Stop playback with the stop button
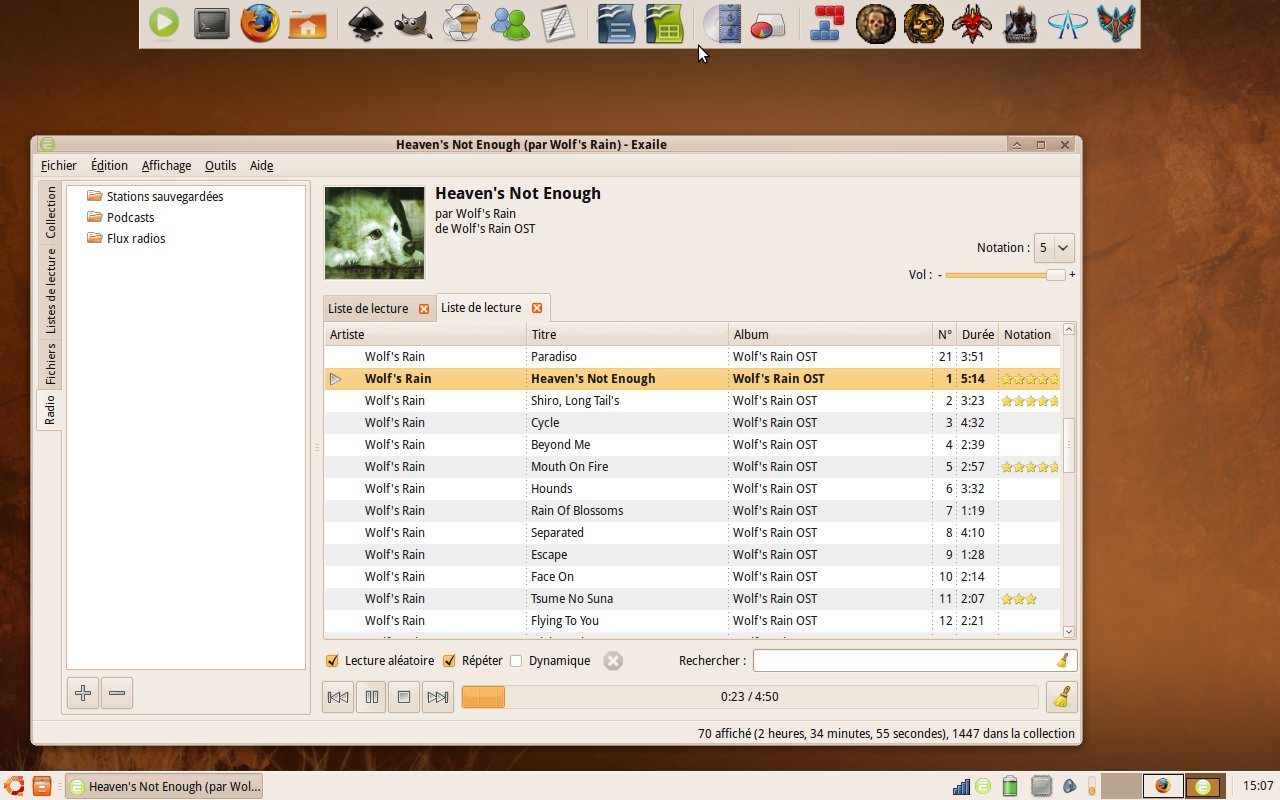The image size is (1280, 800). tap(404, 697)
